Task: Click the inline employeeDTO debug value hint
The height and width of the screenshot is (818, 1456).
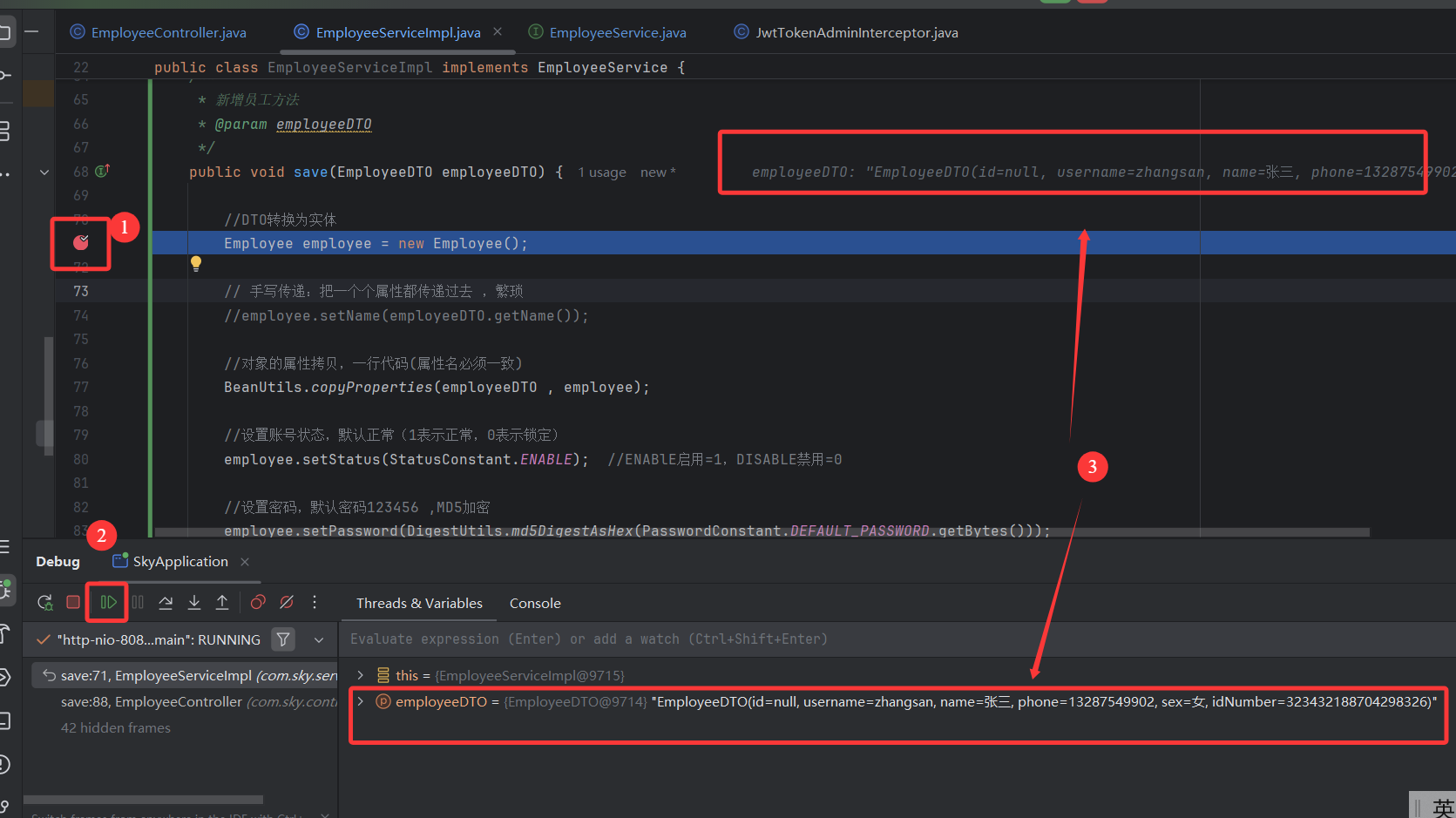Action: 1103,172
